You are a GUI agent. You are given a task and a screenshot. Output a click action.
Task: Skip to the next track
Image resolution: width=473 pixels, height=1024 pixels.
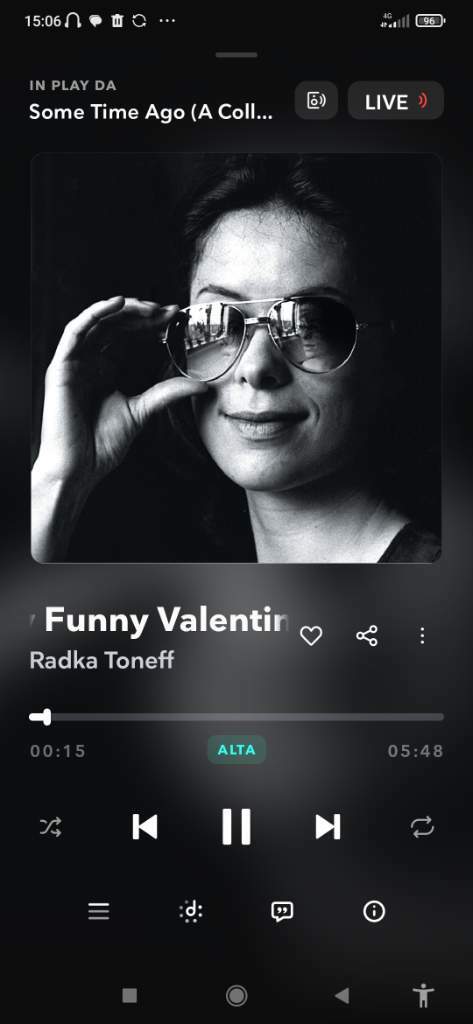[x=328, y=827]
